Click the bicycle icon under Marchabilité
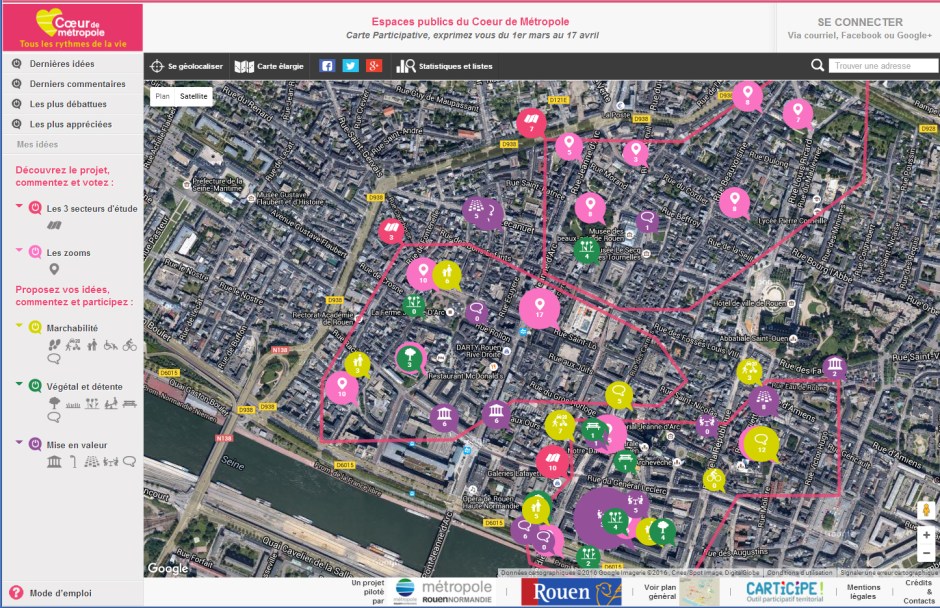The image size is (940, 608). coord(129,345)
